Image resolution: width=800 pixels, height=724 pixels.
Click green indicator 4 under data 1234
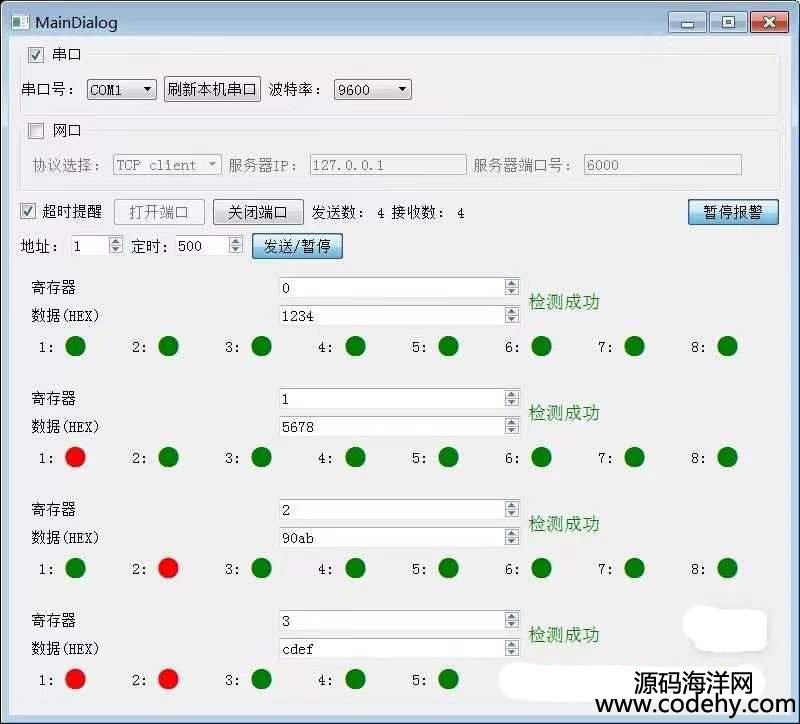[355, 346]
